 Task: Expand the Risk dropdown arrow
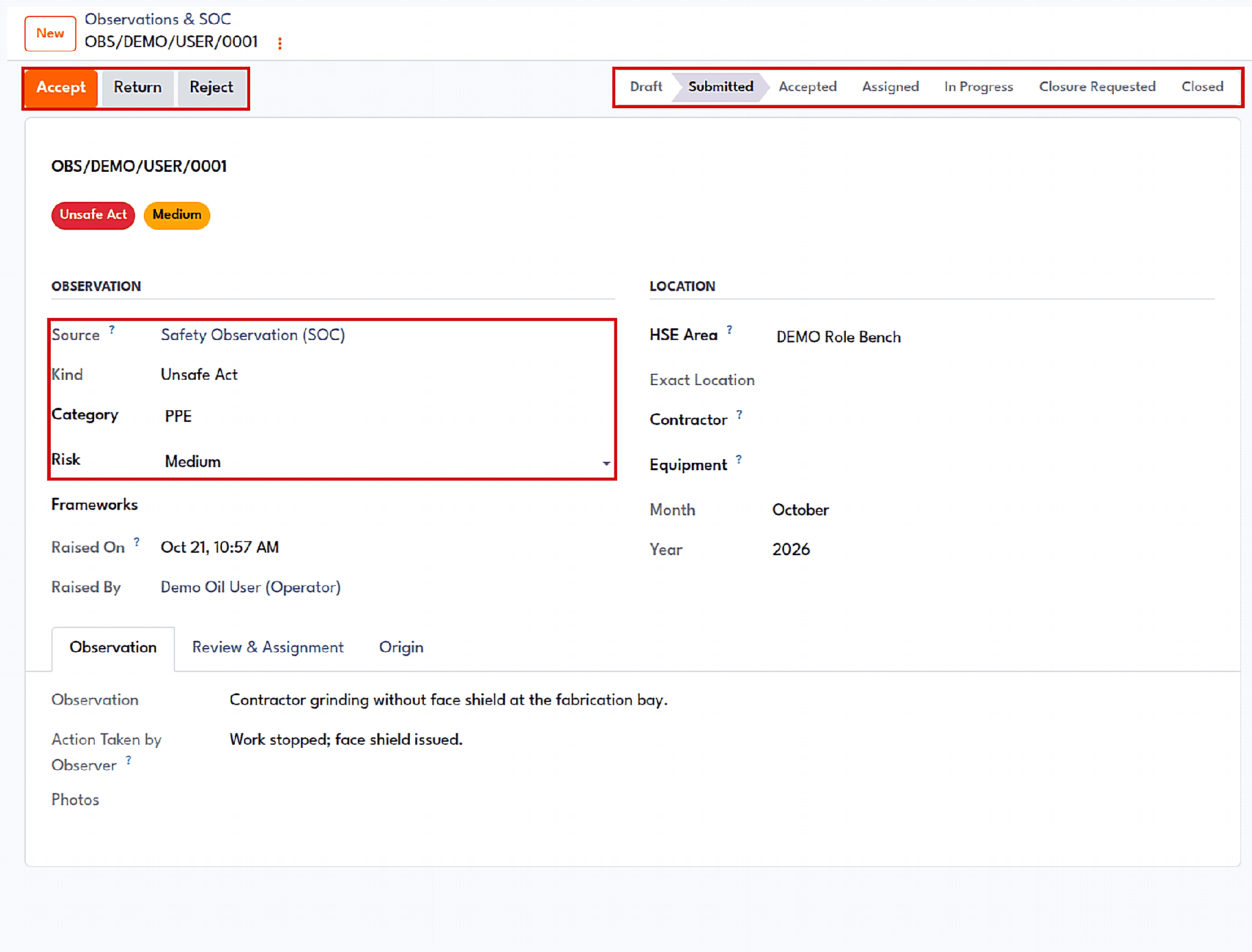click(x=606, y=463)
